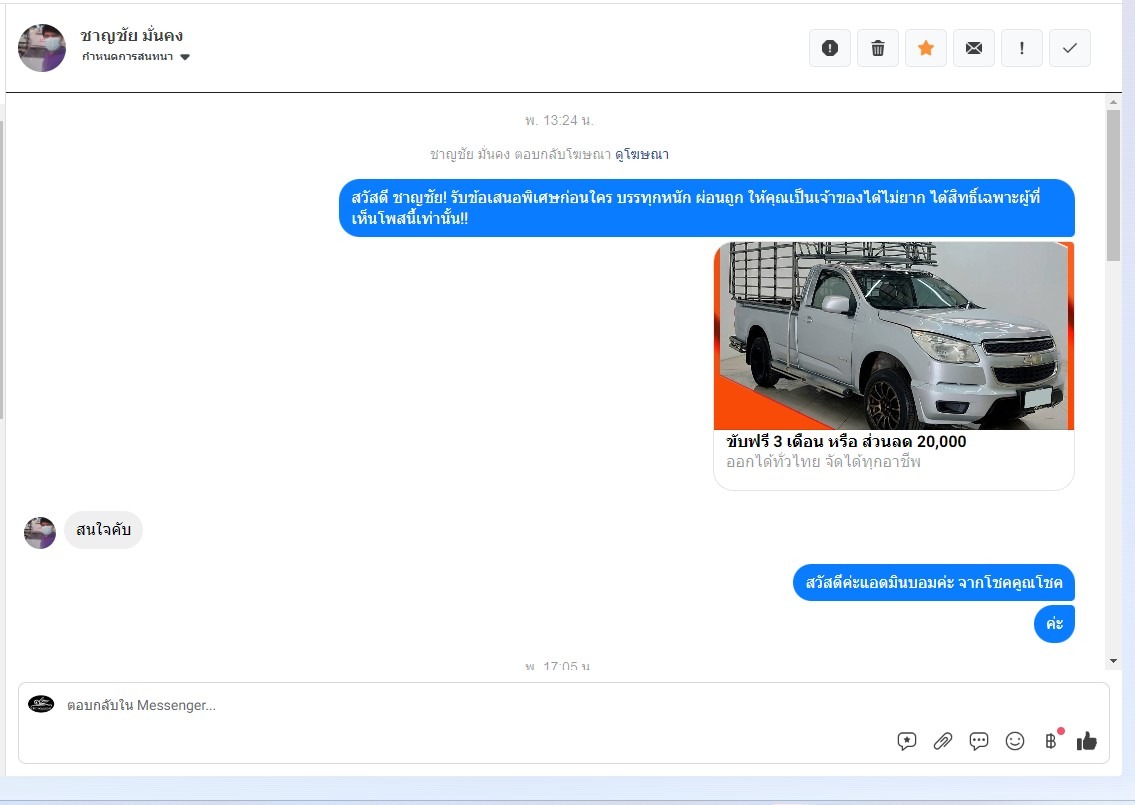Click the ad title ขับฟรี 3 เดือน
The image size is (1135, 805).
click(x=846, y=441)
